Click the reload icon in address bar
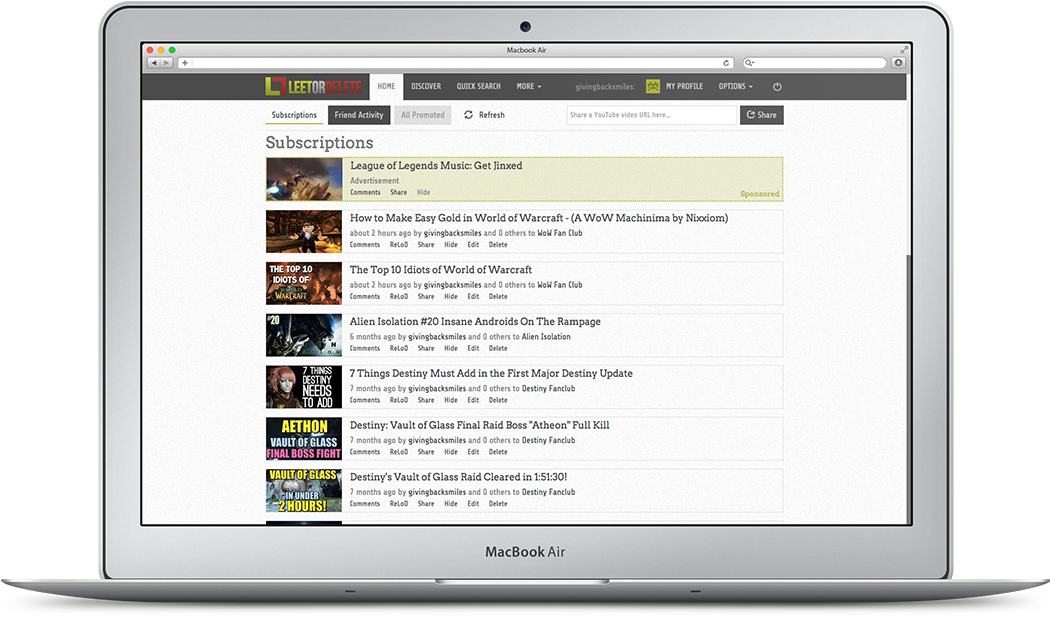Image resolution: width=1050 pixels, height=620 pixels. [x=726, y=63]
